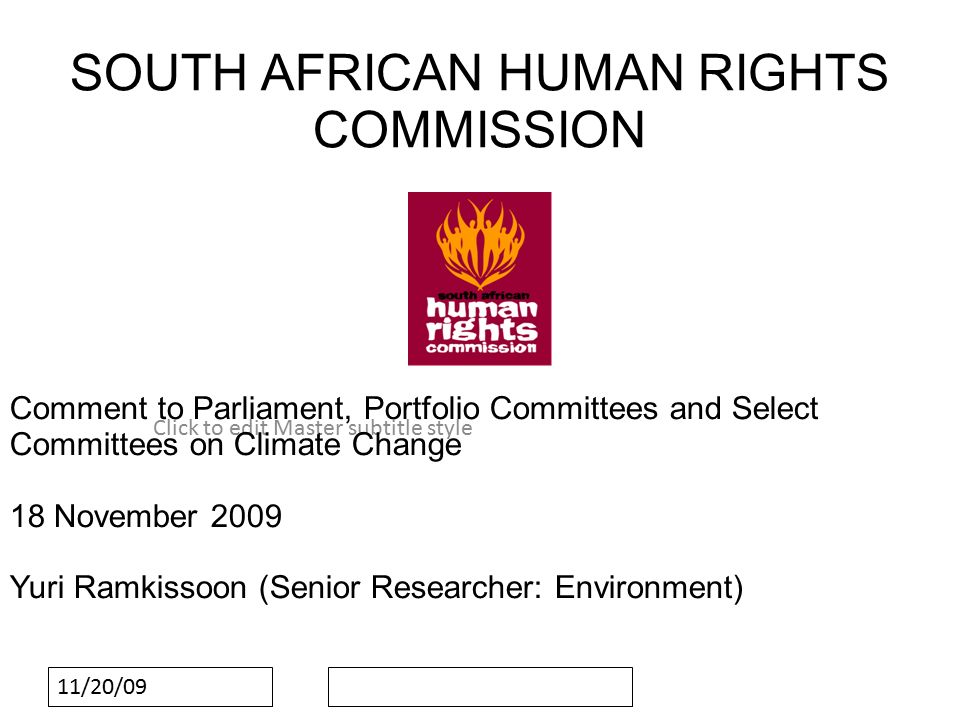The width and height of the screenshot is (960, 720).
Task: Click the word 'Parliament' in the subtitle
Action: click(272, 408)
